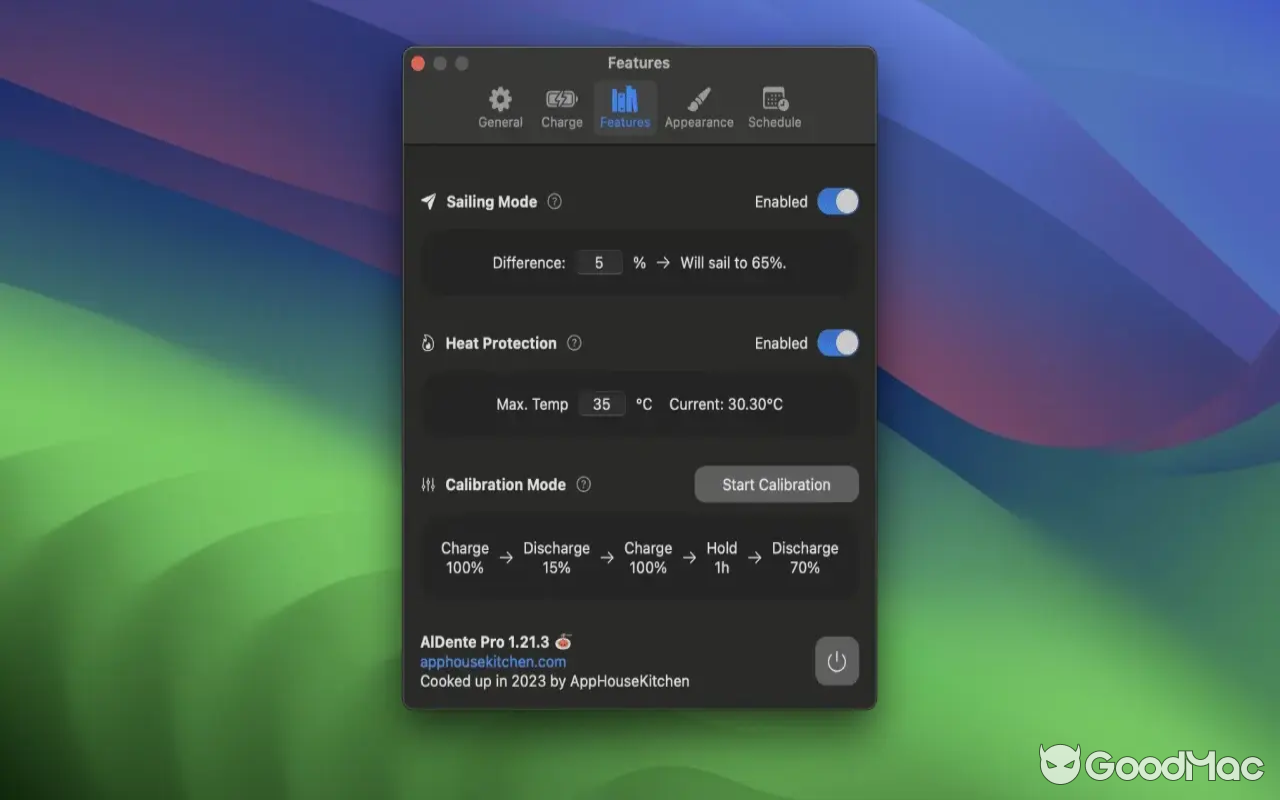Click the power button to quit AlDente
The height and width of the screenshot is (800, 1280).
836,661
